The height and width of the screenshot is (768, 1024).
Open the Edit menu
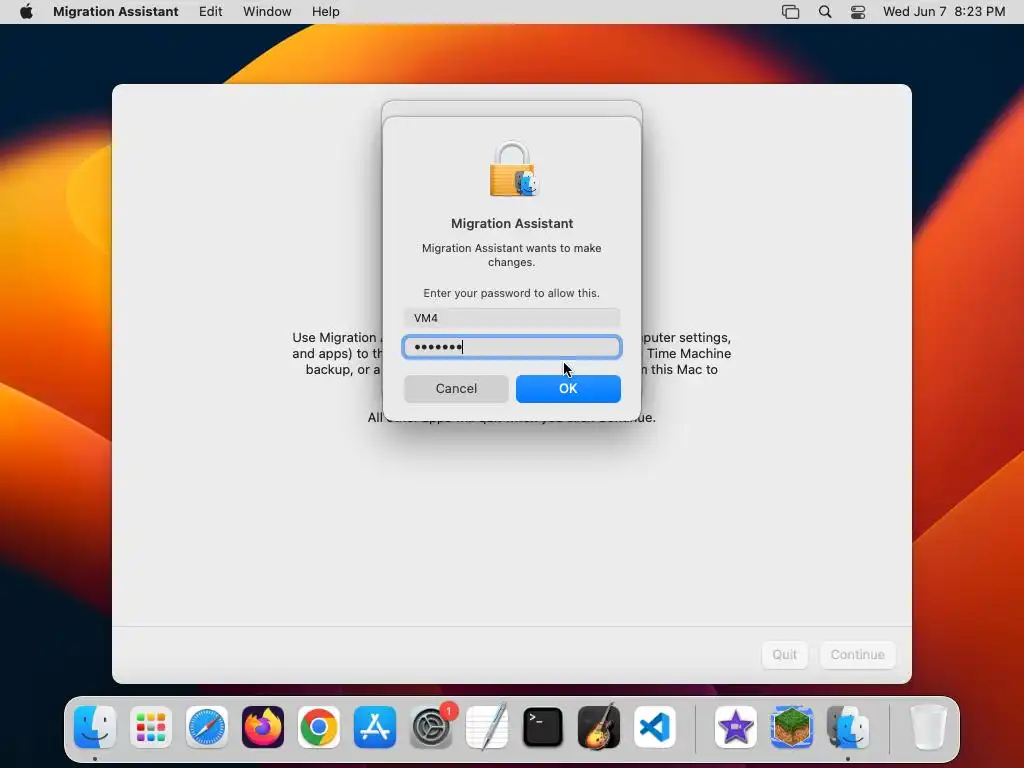(x=210, y=12)
